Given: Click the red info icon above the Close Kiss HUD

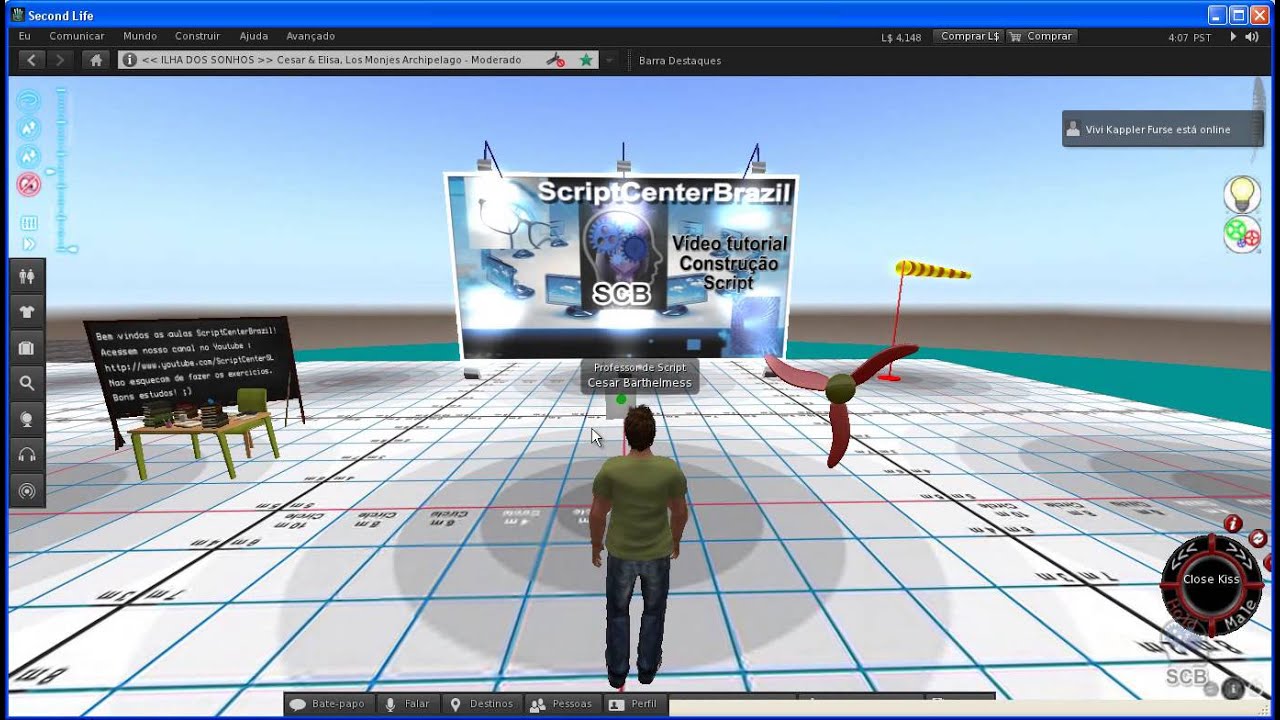Looking at the screenshot, I should point(1233,524).
